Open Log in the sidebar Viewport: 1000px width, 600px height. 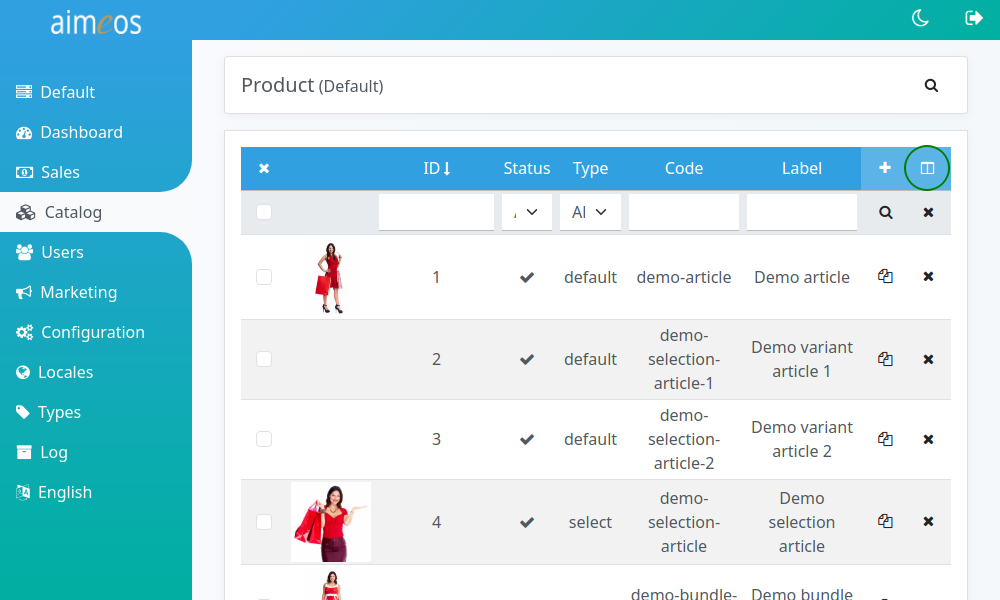(42, 452)
